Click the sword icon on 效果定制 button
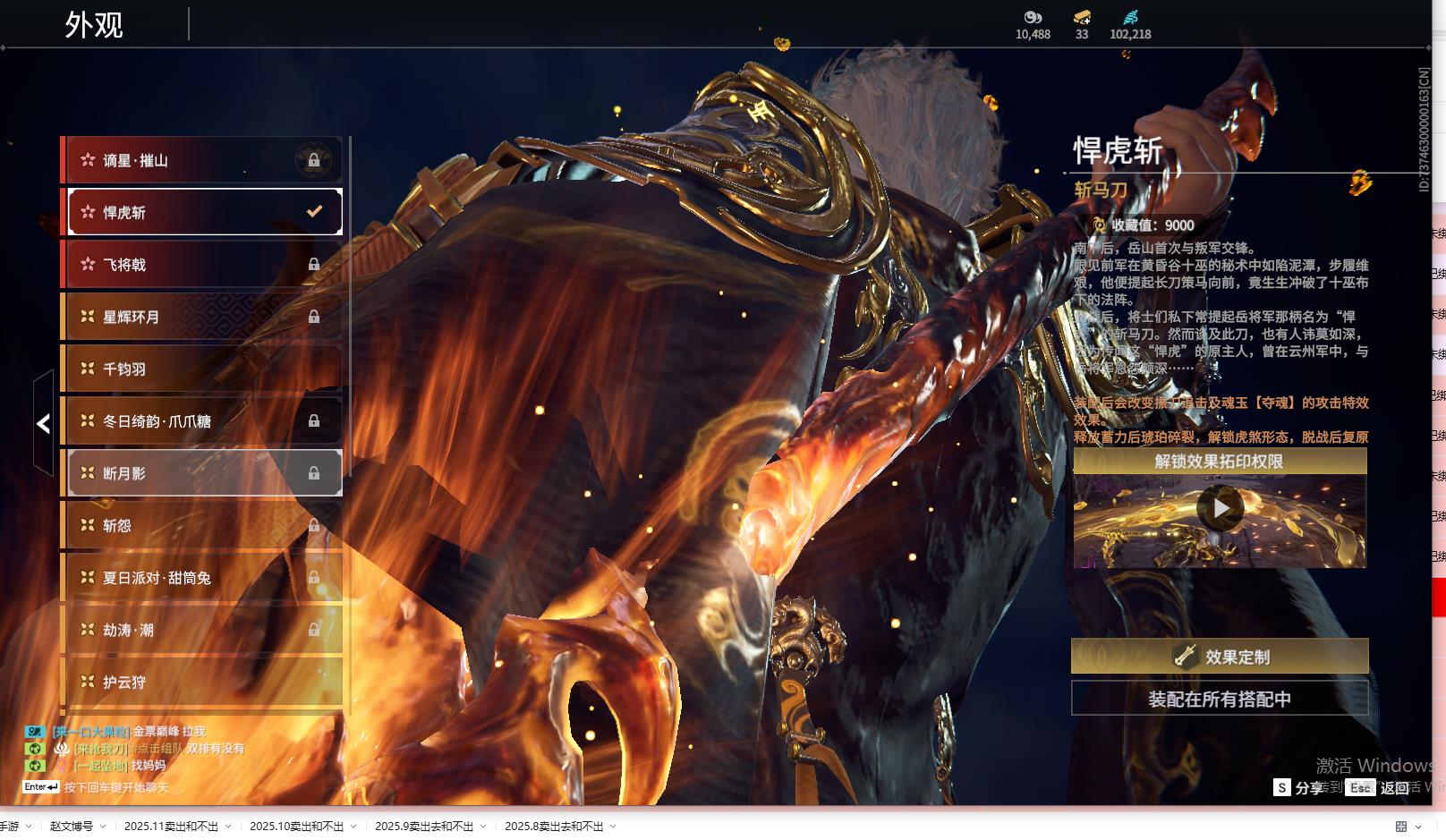 [x=1186, y=656]
